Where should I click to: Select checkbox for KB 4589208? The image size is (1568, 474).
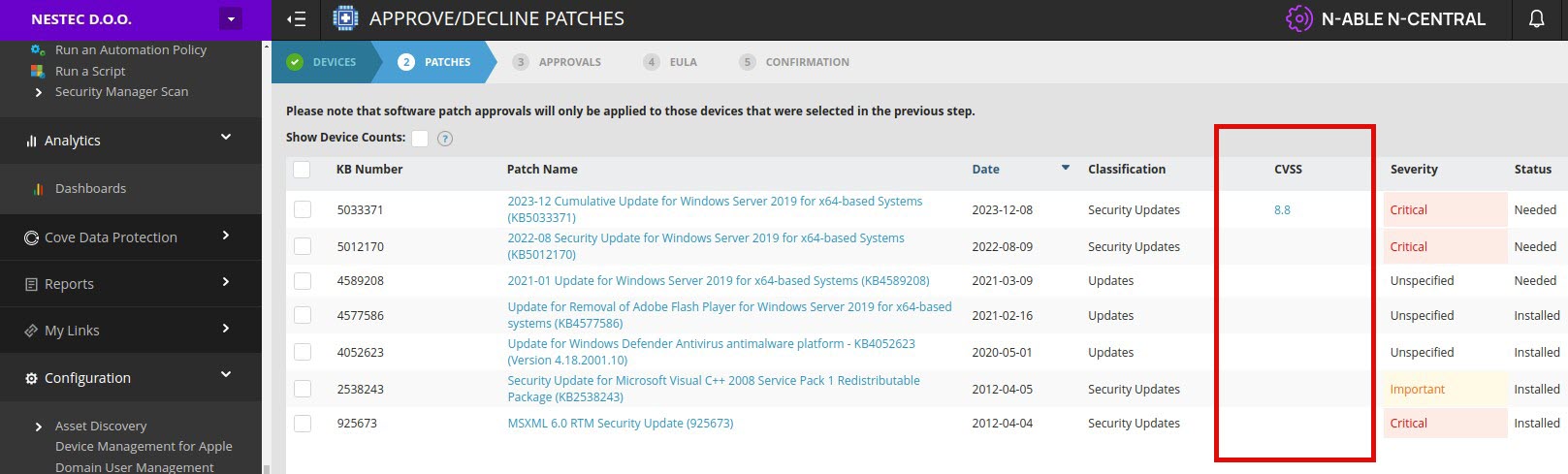(303, 281)
